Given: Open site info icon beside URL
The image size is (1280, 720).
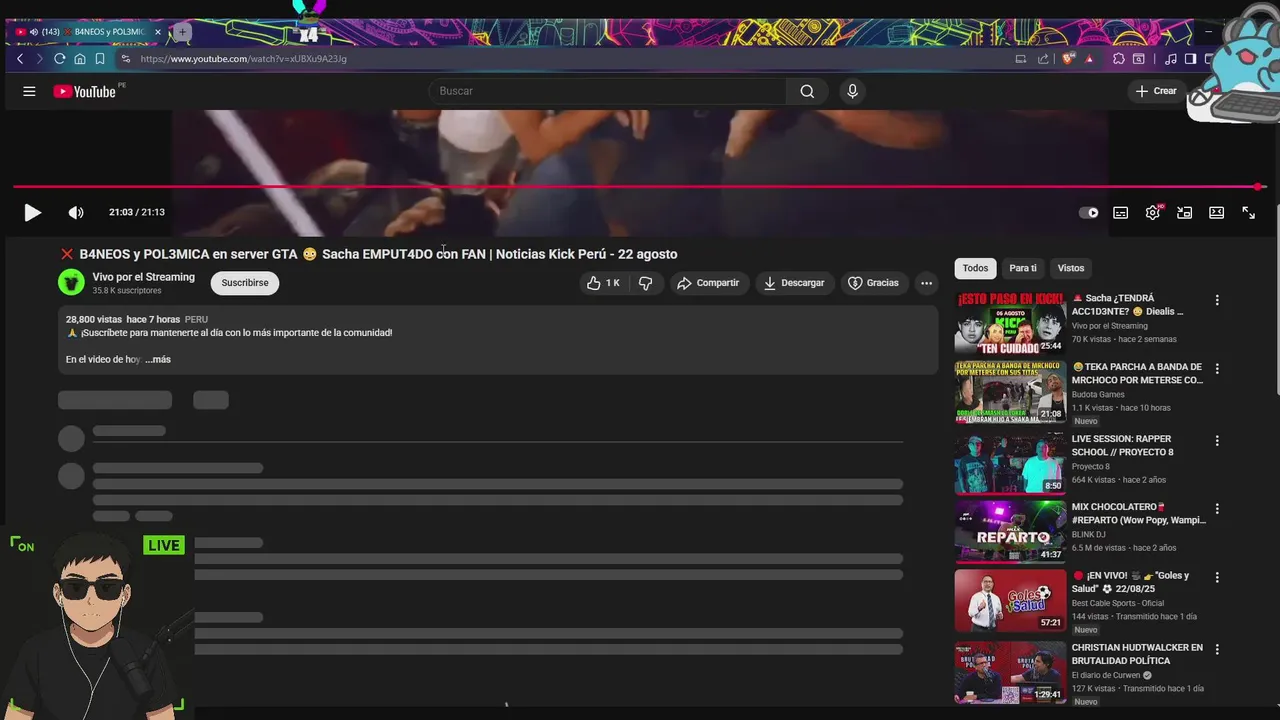Looking at the screenshot, I should 126,59.
